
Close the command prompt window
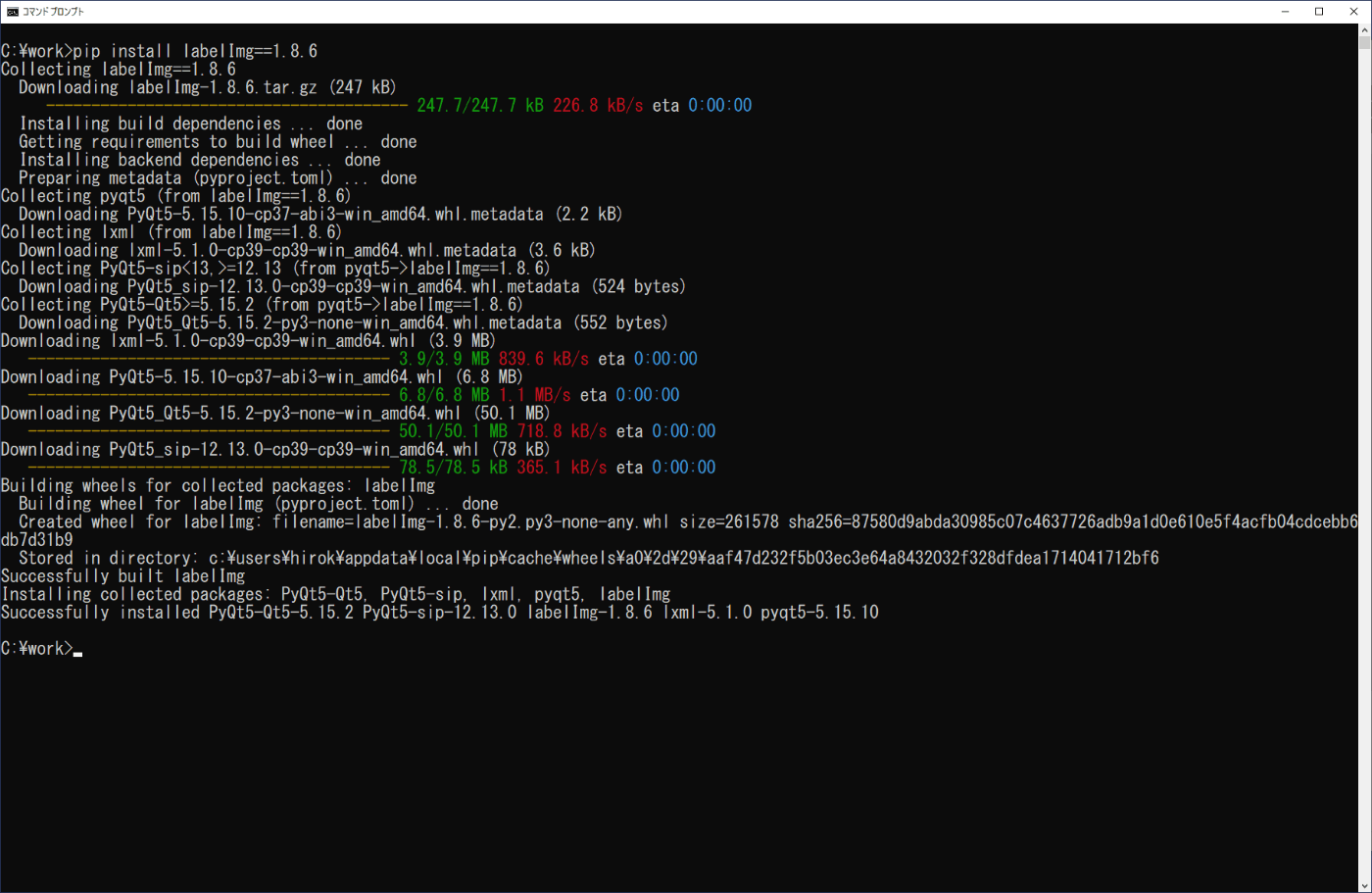(x=1353, y=12)
